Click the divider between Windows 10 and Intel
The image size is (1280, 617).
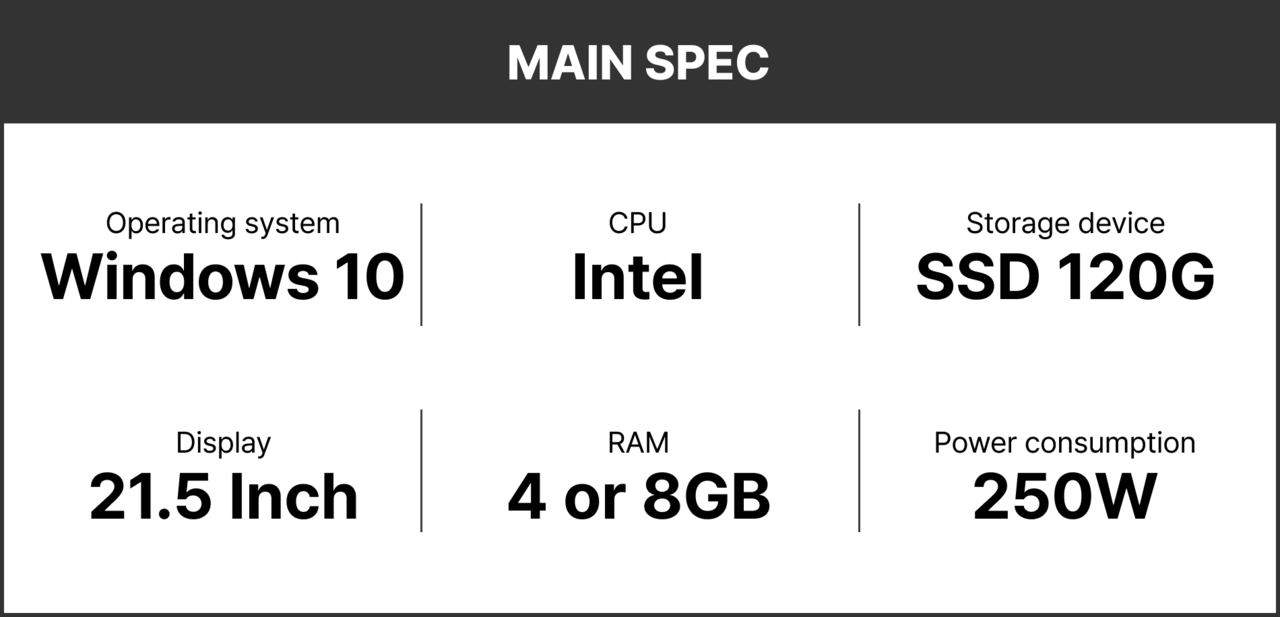(421, 264)
